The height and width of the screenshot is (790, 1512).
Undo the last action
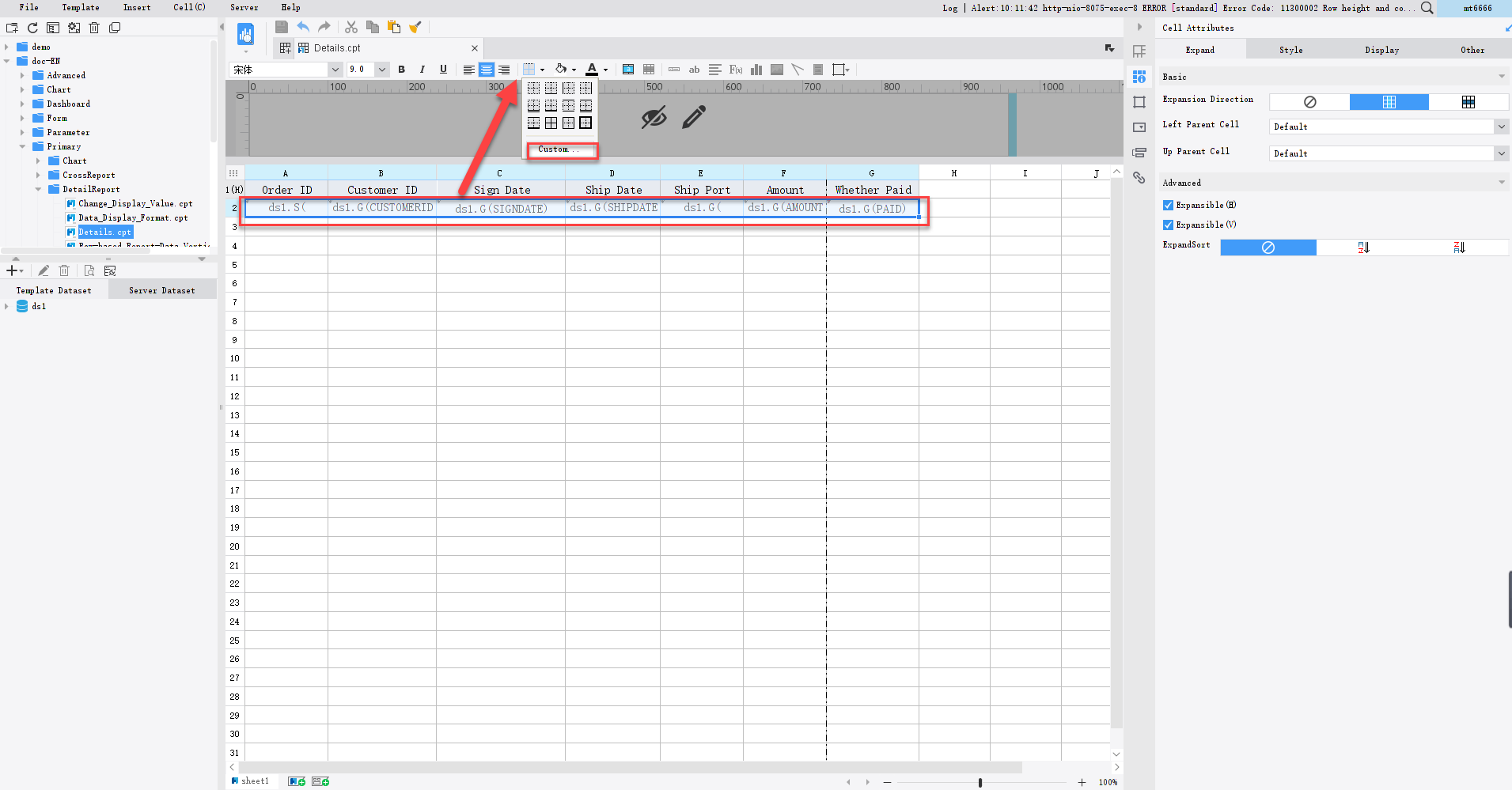click(x=303, y=27)
